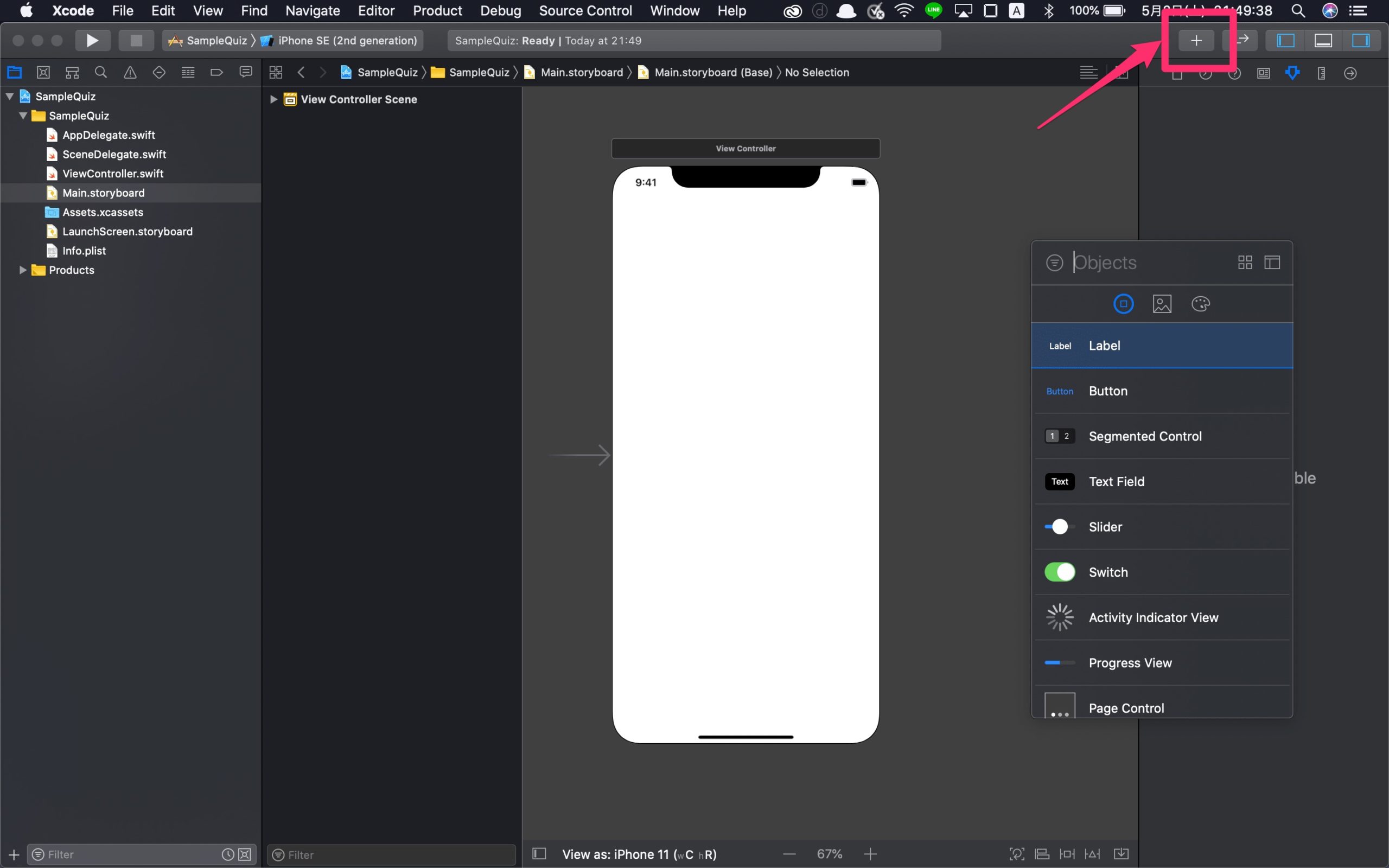Toggle the Switch control preview in the library

[1059, 572]
